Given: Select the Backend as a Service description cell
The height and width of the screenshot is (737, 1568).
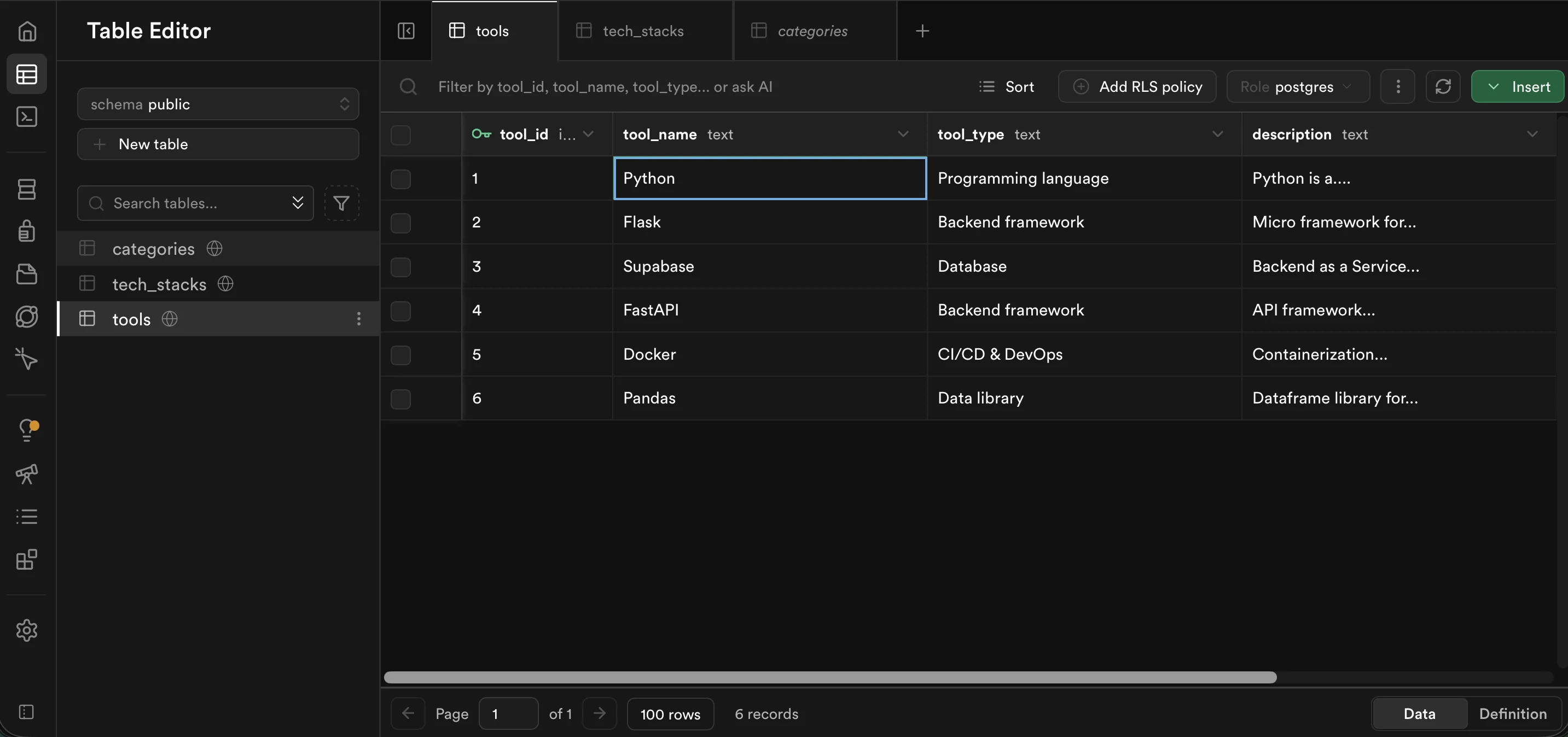Looking at the screenshot, I should 1399,266.
